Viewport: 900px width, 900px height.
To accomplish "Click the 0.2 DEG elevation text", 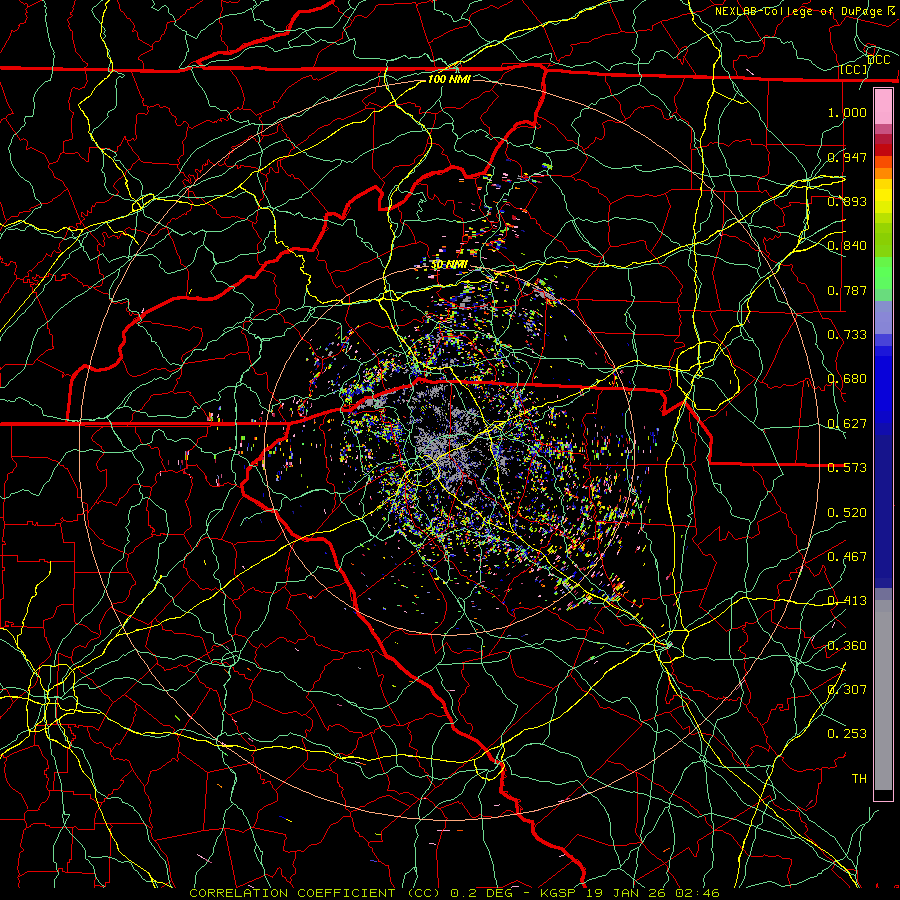I will click(481, 893).
